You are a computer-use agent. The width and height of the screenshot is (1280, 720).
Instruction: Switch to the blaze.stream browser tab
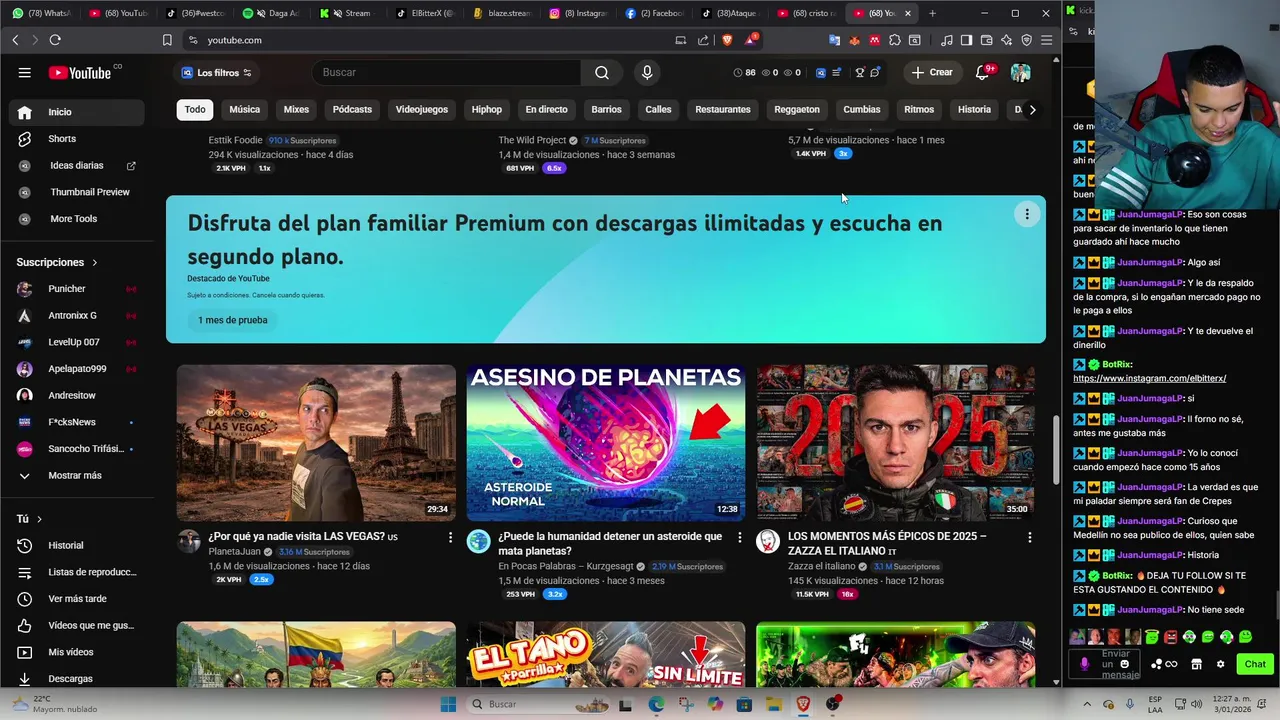[501, 13]
